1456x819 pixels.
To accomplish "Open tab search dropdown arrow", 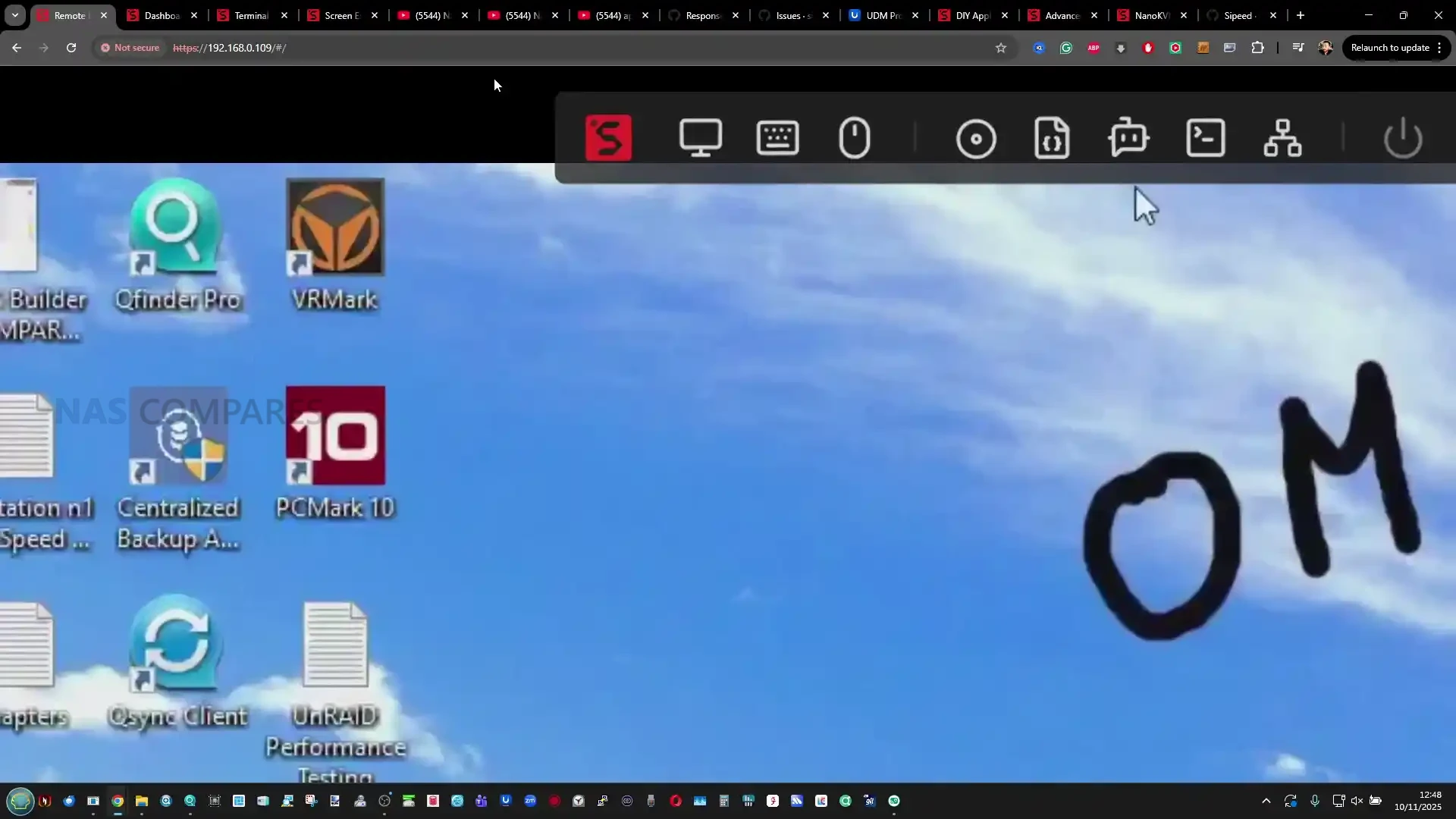I will click(x=15, y=15).
